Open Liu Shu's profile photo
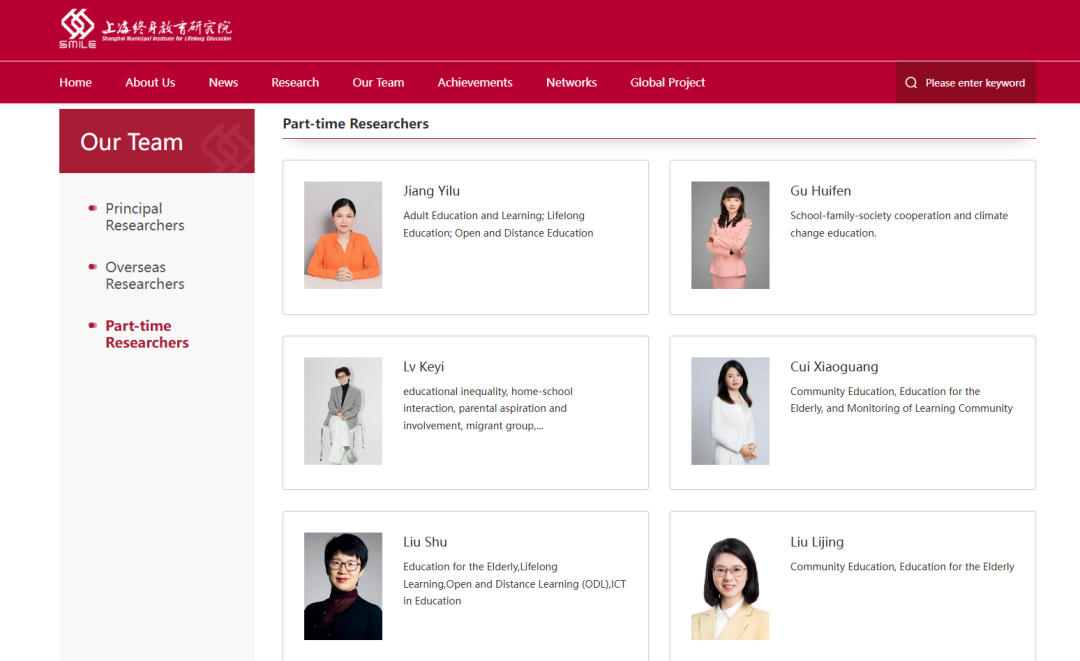This screenshot has height=661, width=1080. (343, 586)
